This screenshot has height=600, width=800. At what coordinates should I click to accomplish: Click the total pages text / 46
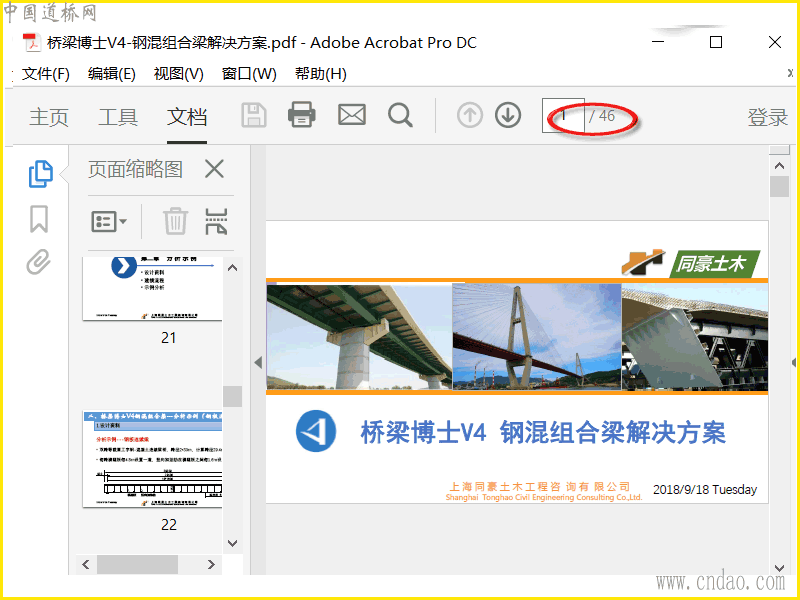tap(602, 116)
